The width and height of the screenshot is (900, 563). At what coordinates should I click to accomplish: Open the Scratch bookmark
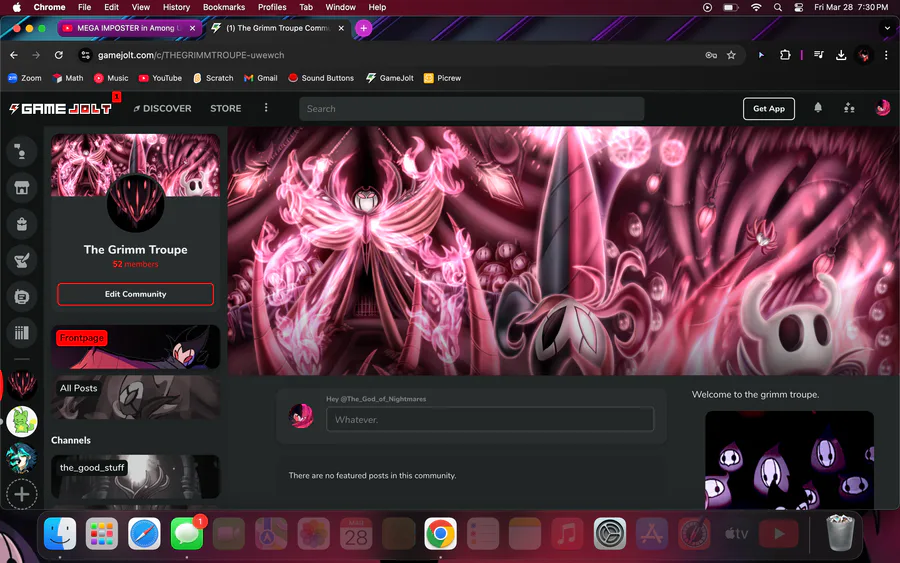pos(213,78)
